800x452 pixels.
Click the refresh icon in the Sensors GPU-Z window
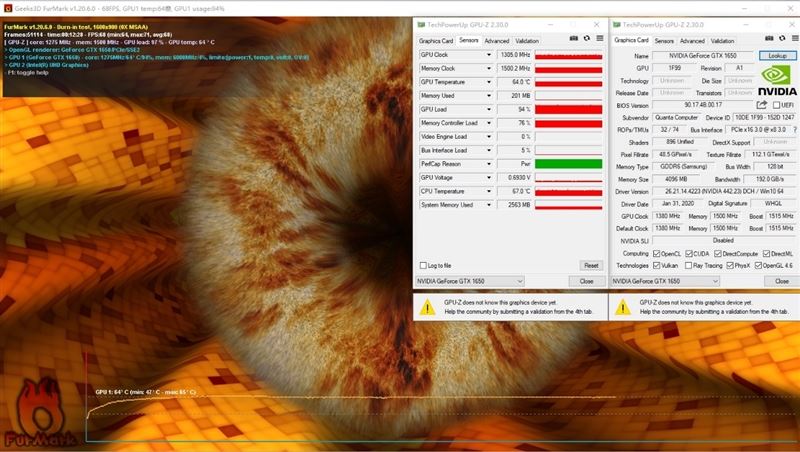tap(587, 38)
